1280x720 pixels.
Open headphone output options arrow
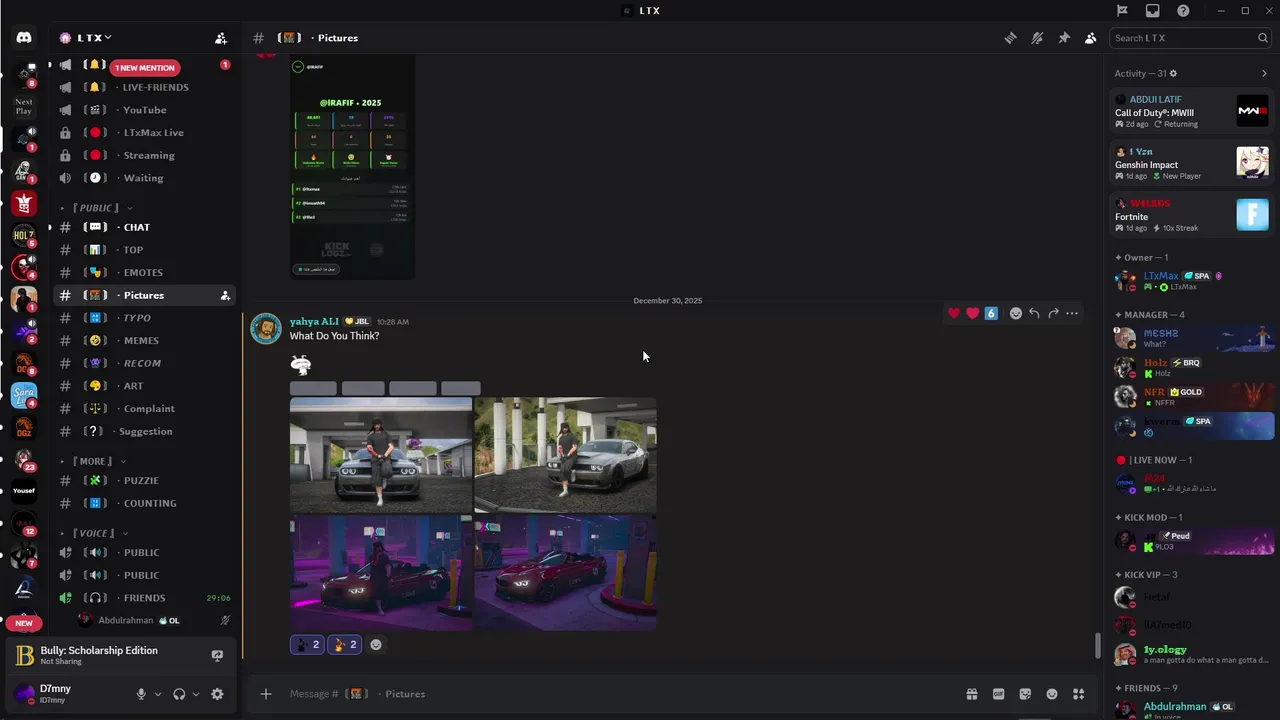point(196,694)
